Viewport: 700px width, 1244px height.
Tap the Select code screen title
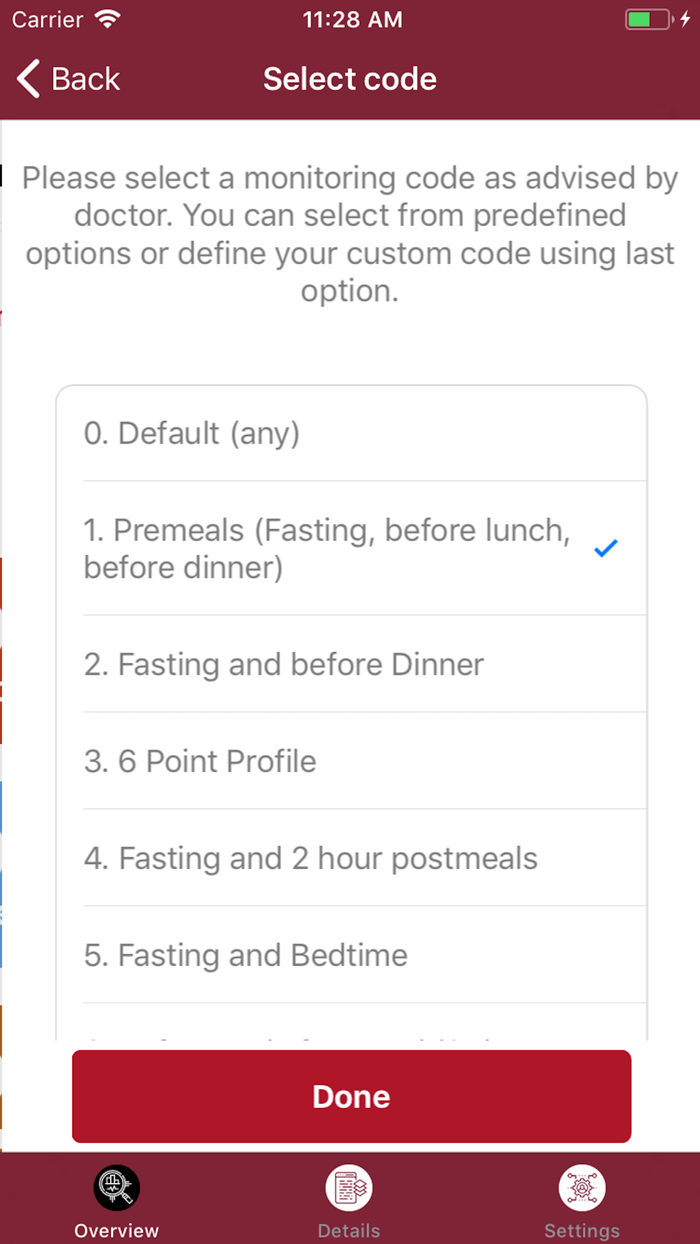point(350,79)
